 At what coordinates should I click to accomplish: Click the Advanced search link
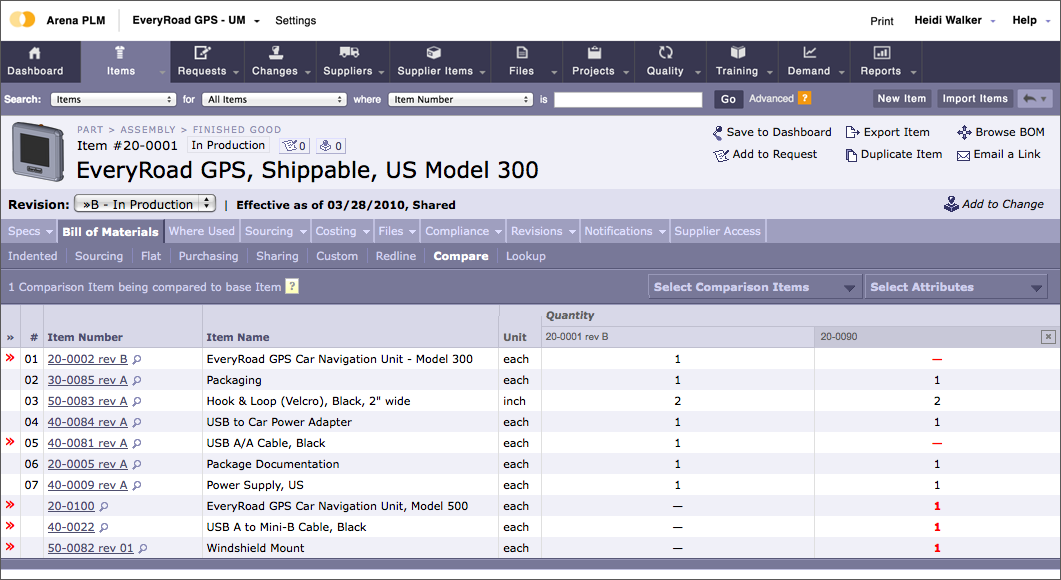771,99
